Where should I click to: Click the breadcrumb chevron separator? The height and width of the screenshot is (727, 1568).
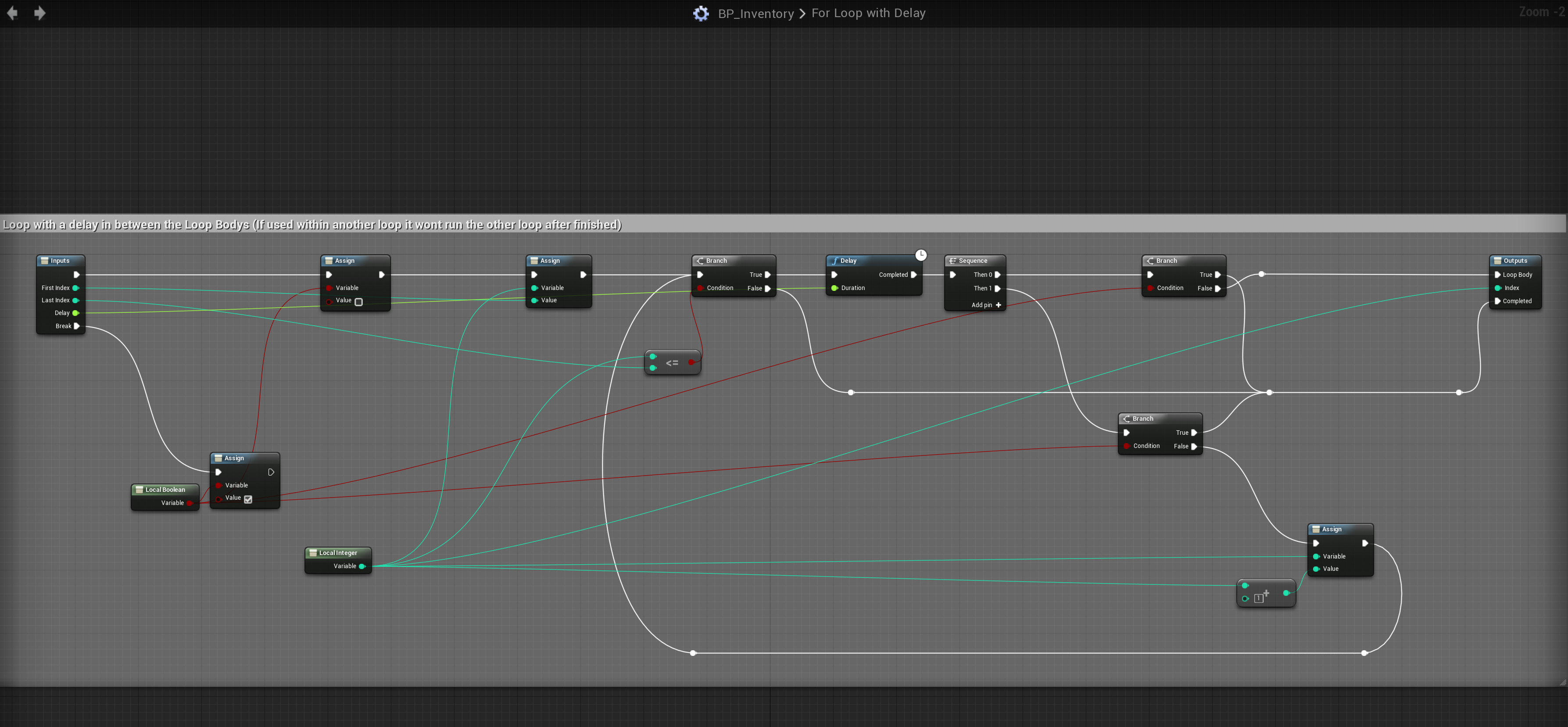(802, 14)
